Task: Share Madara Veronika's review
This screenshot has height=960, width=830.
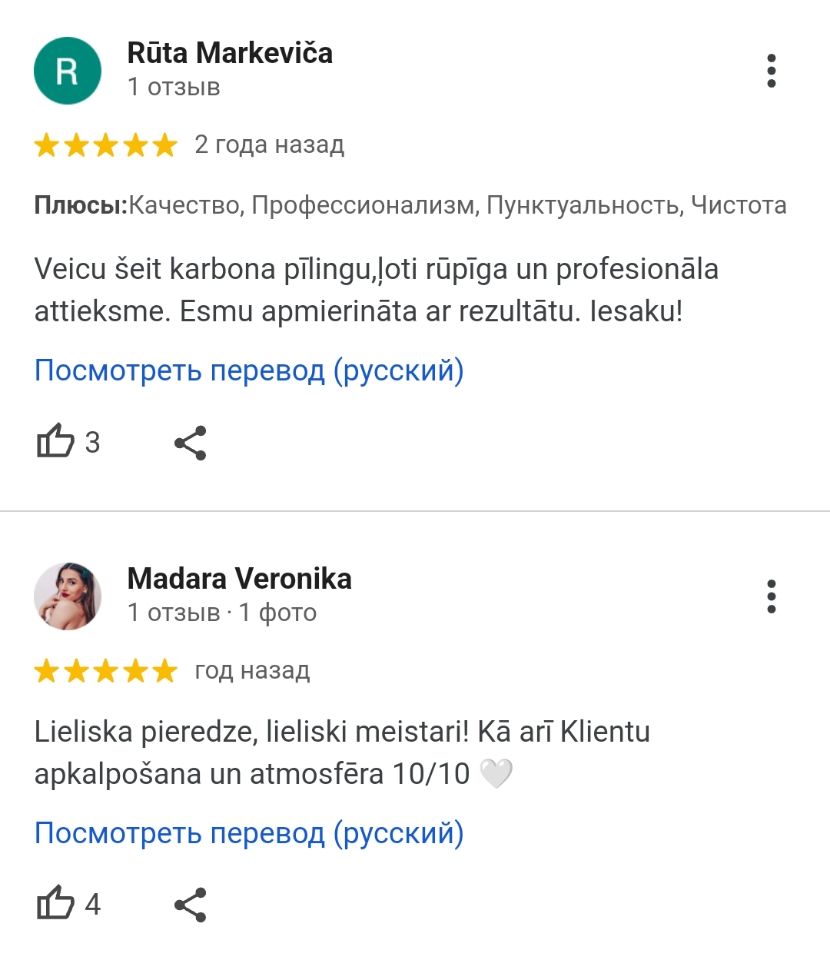Action: (x=190, y=905)
